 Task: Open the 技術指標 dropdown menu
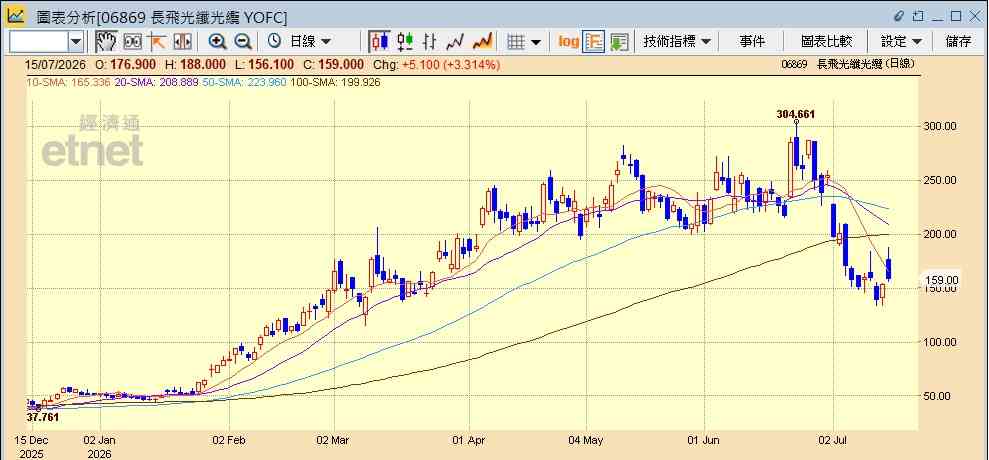pos(677,42)
